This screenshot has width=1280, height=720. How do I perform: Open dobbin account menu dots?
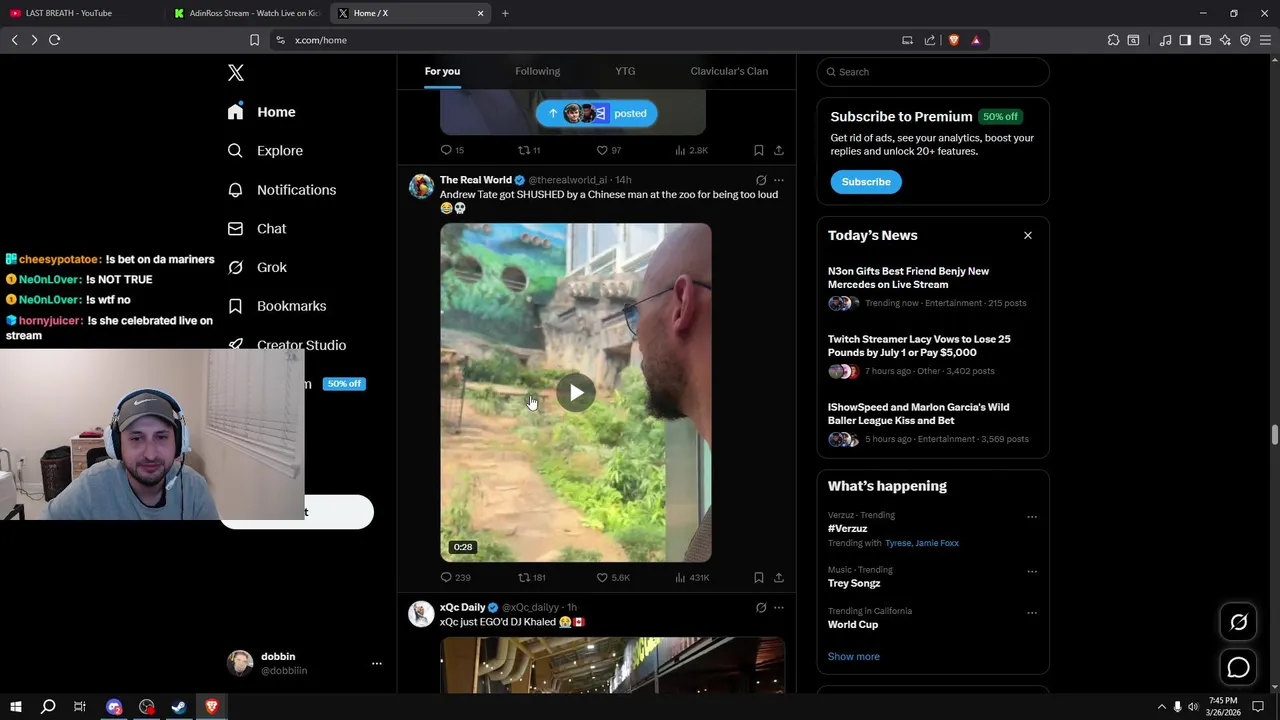click(377, 663)
